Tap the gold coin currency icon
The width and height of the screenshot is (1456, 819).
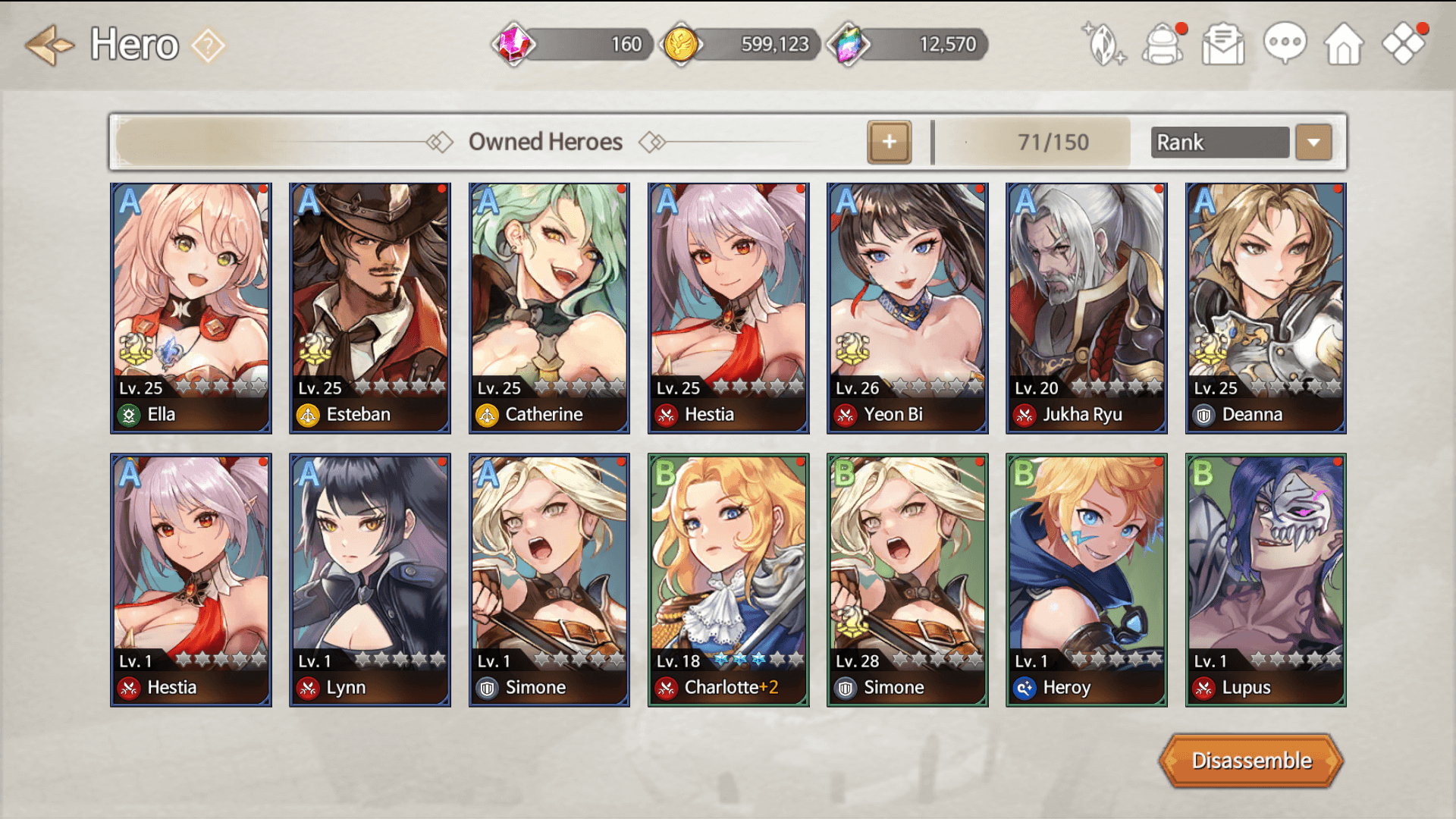680,44
